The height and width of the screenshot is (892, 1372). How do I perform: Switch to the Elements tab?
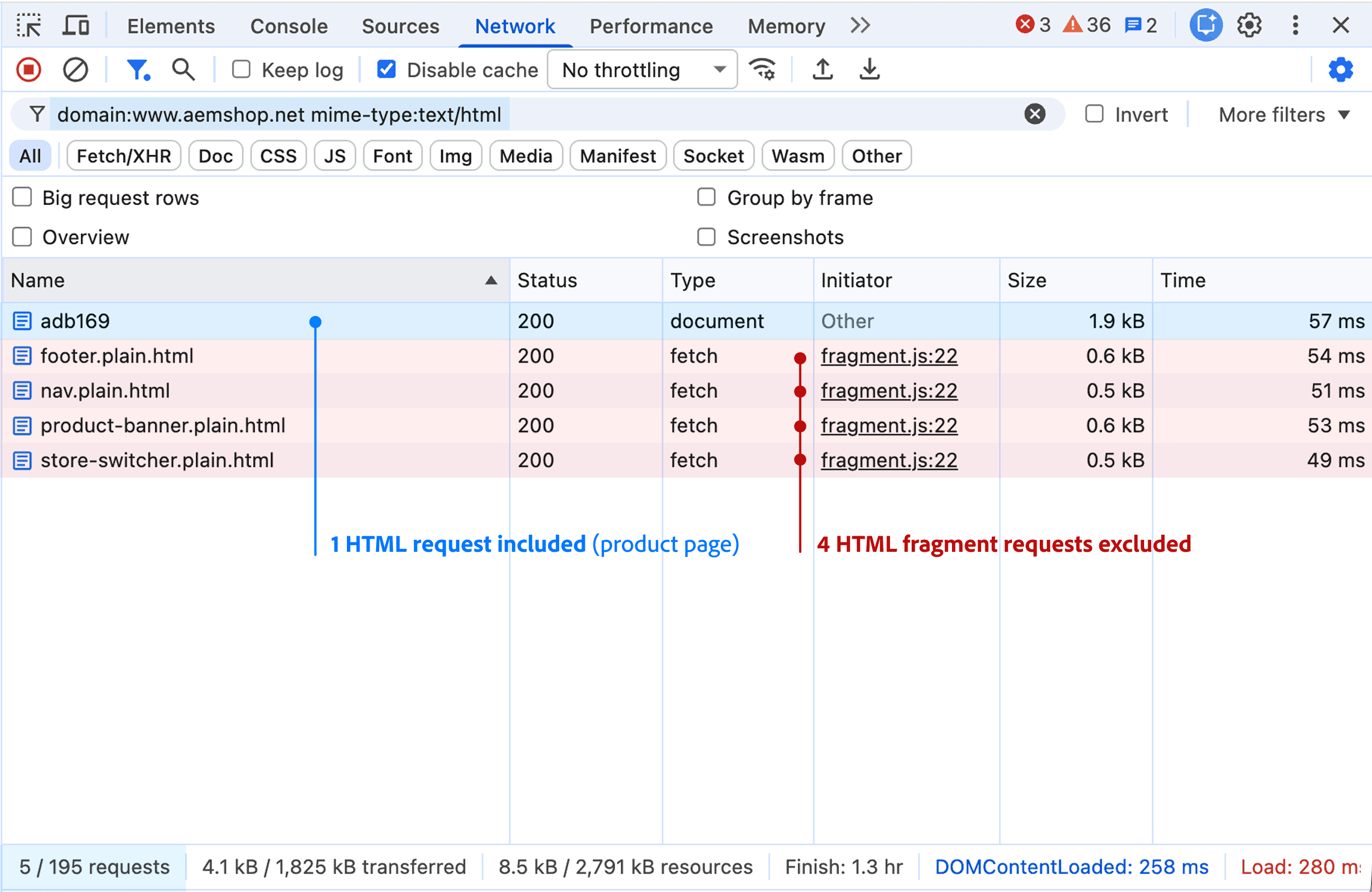pos(170,26)
